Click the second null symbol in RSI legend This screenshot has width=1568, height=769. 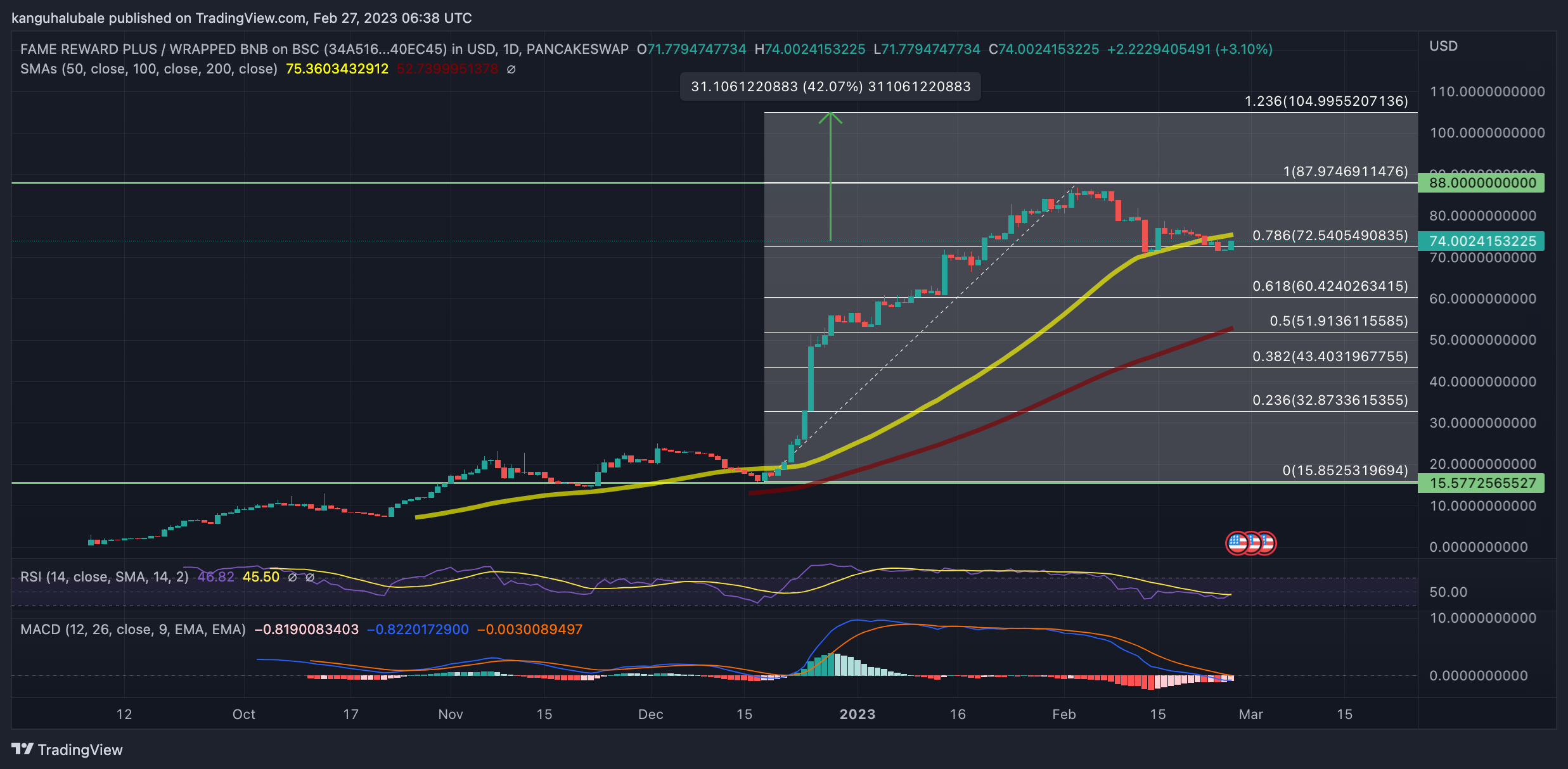click(310, 577)
